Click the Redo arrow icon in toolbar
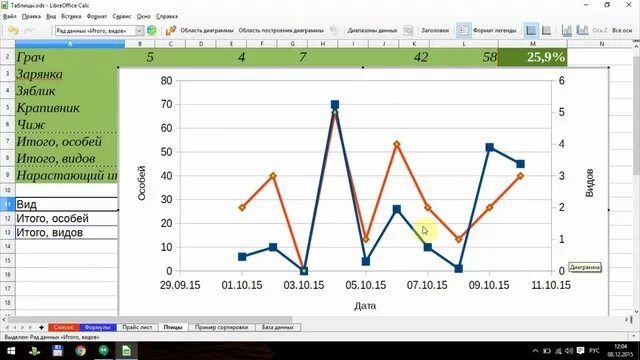The width and height of the screenshot is (640, 360). [x=29, y=30]
